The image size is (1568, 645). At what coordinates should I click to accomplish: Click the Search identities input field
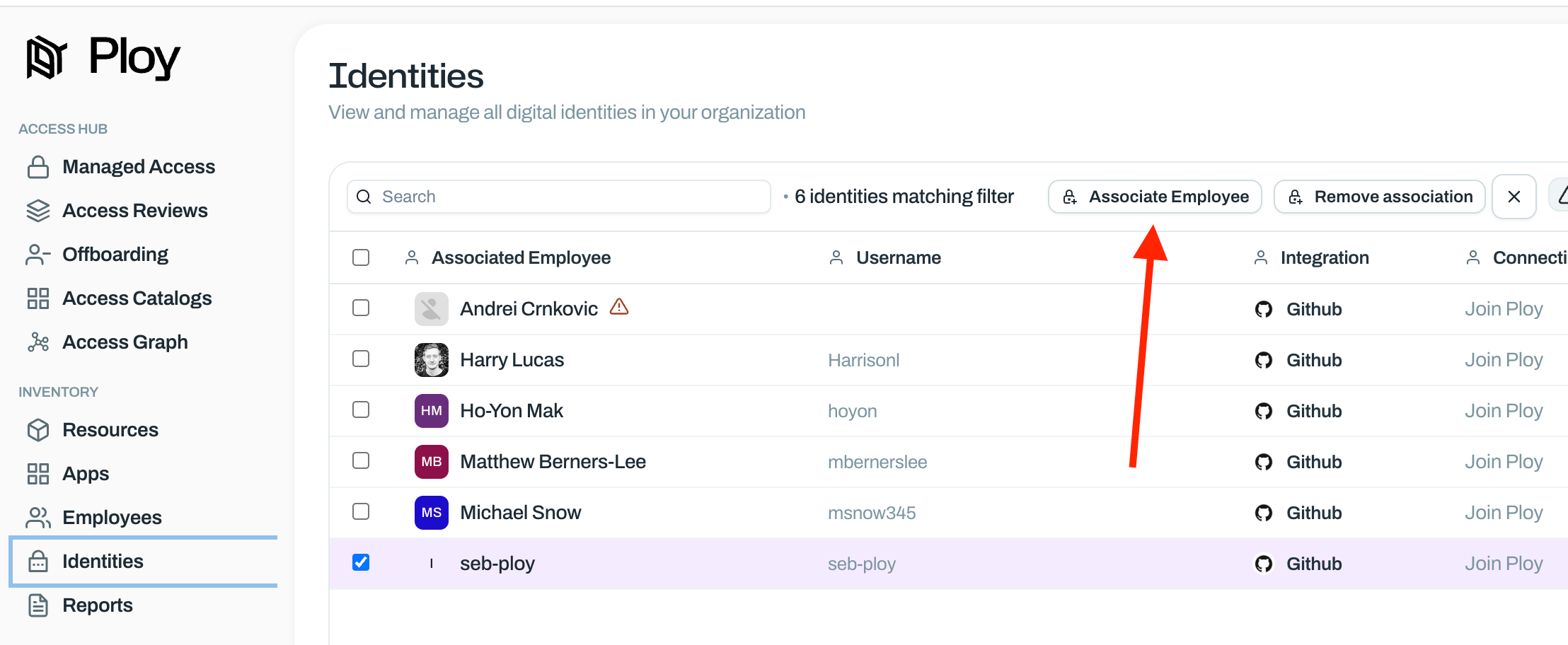tap(566, 197)
